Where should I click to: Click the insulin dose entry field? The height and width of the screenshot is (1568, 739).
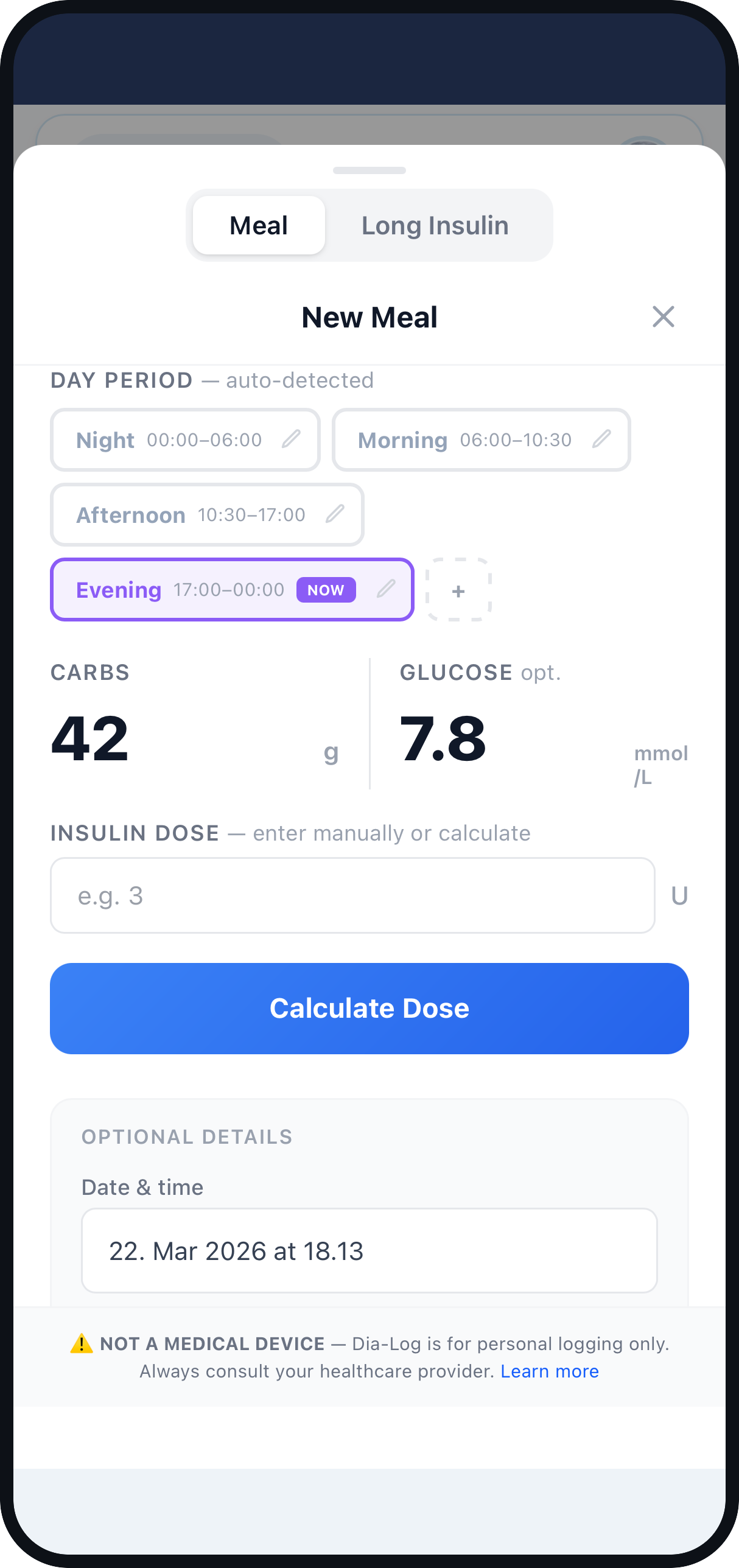pos(352,895)
